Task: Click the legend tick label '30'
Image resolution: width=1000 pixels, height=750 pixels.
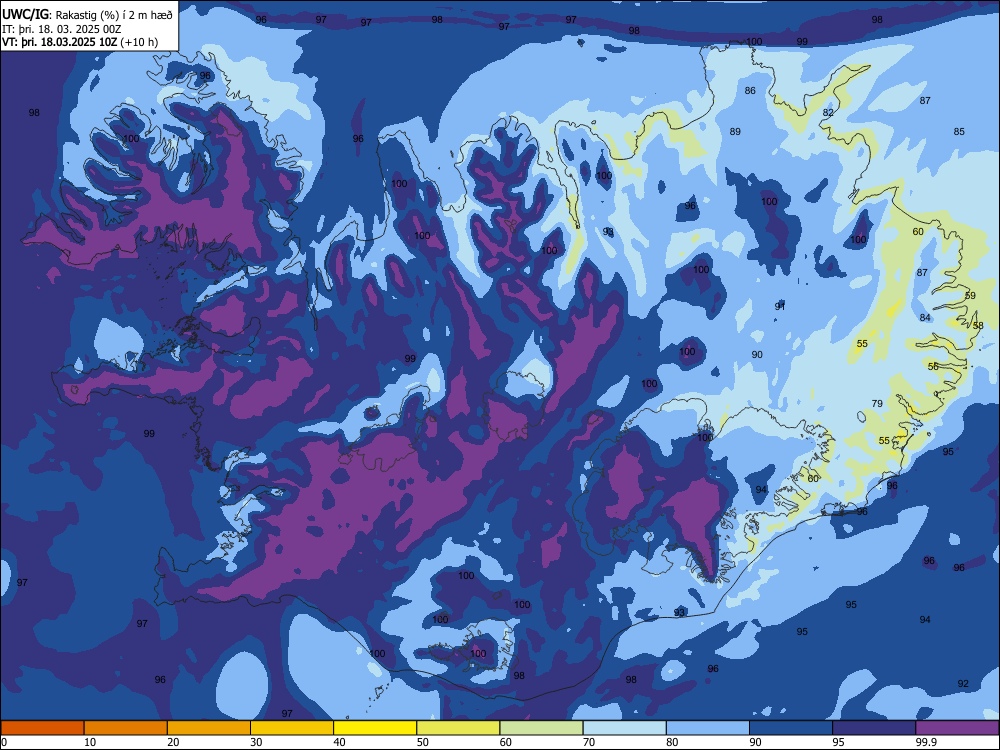Action: [x=256, y=742]
